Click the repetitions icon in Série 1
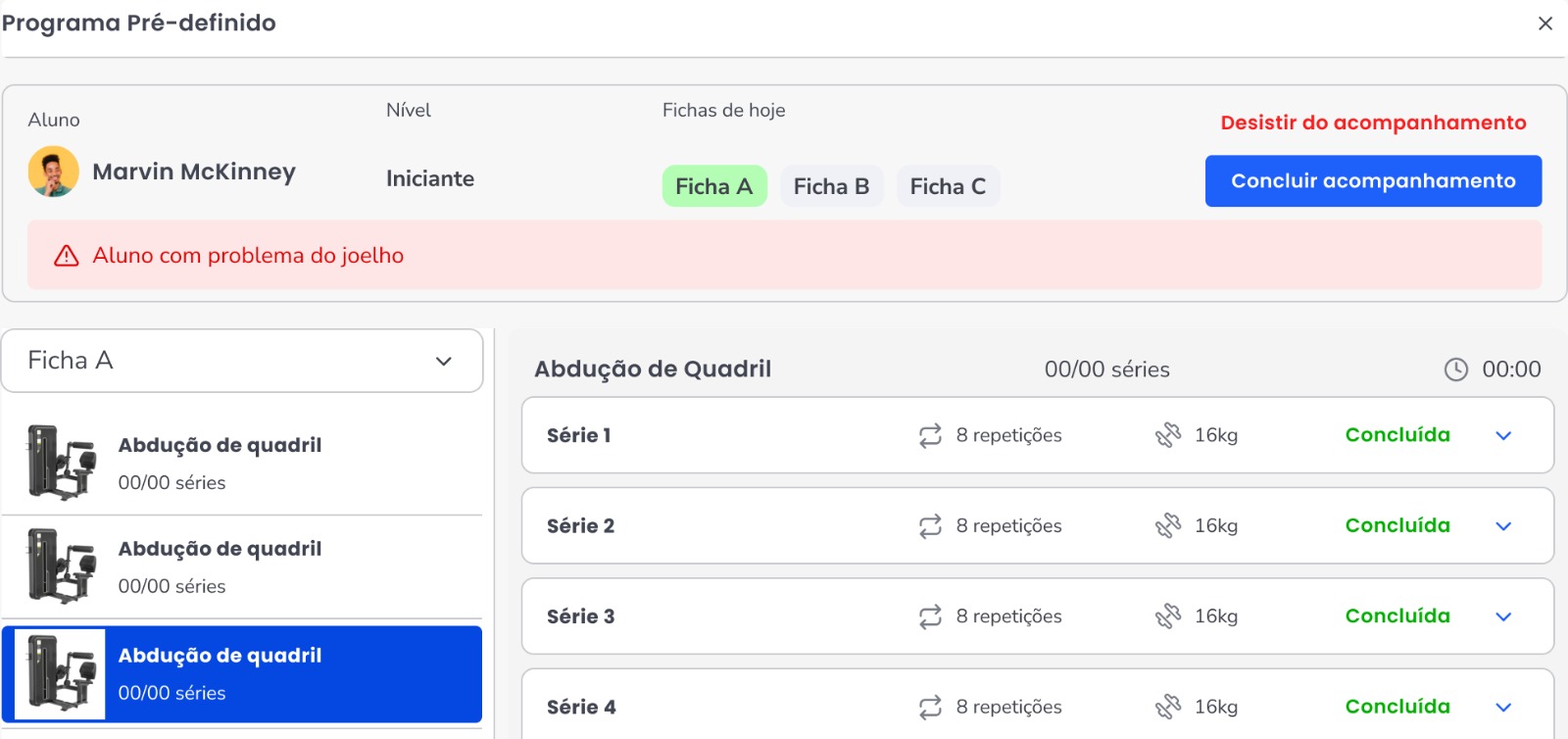 [930, 435]
